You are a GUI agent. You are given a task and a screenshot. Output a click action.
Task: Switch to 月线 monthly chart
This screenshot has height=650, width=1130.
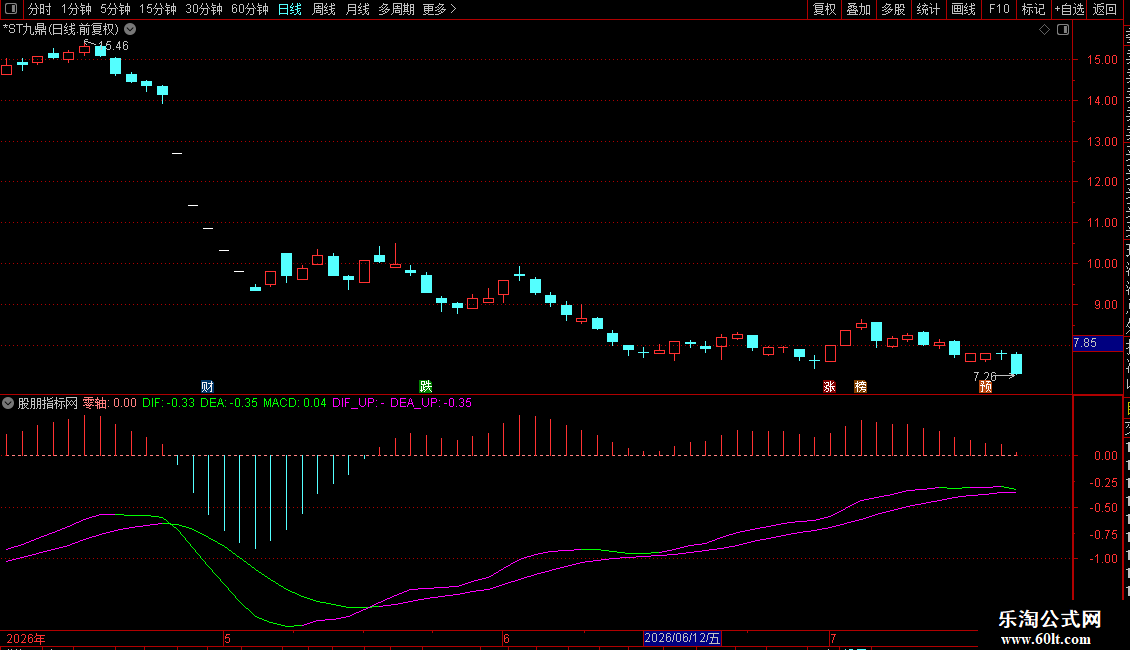tap(357, 9)
